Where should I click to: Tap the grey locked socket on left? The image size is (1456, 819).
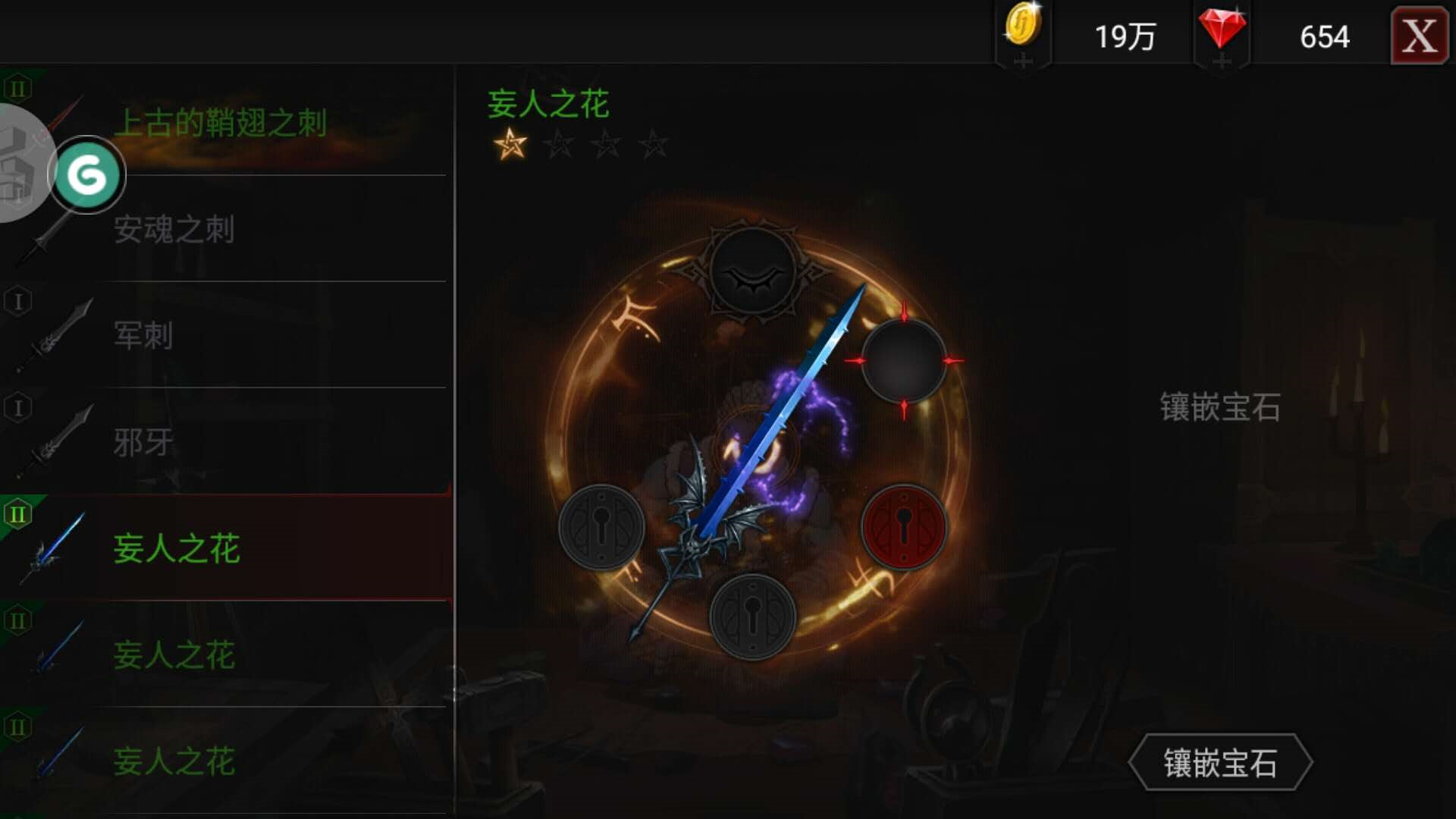[x=601, y=527]
